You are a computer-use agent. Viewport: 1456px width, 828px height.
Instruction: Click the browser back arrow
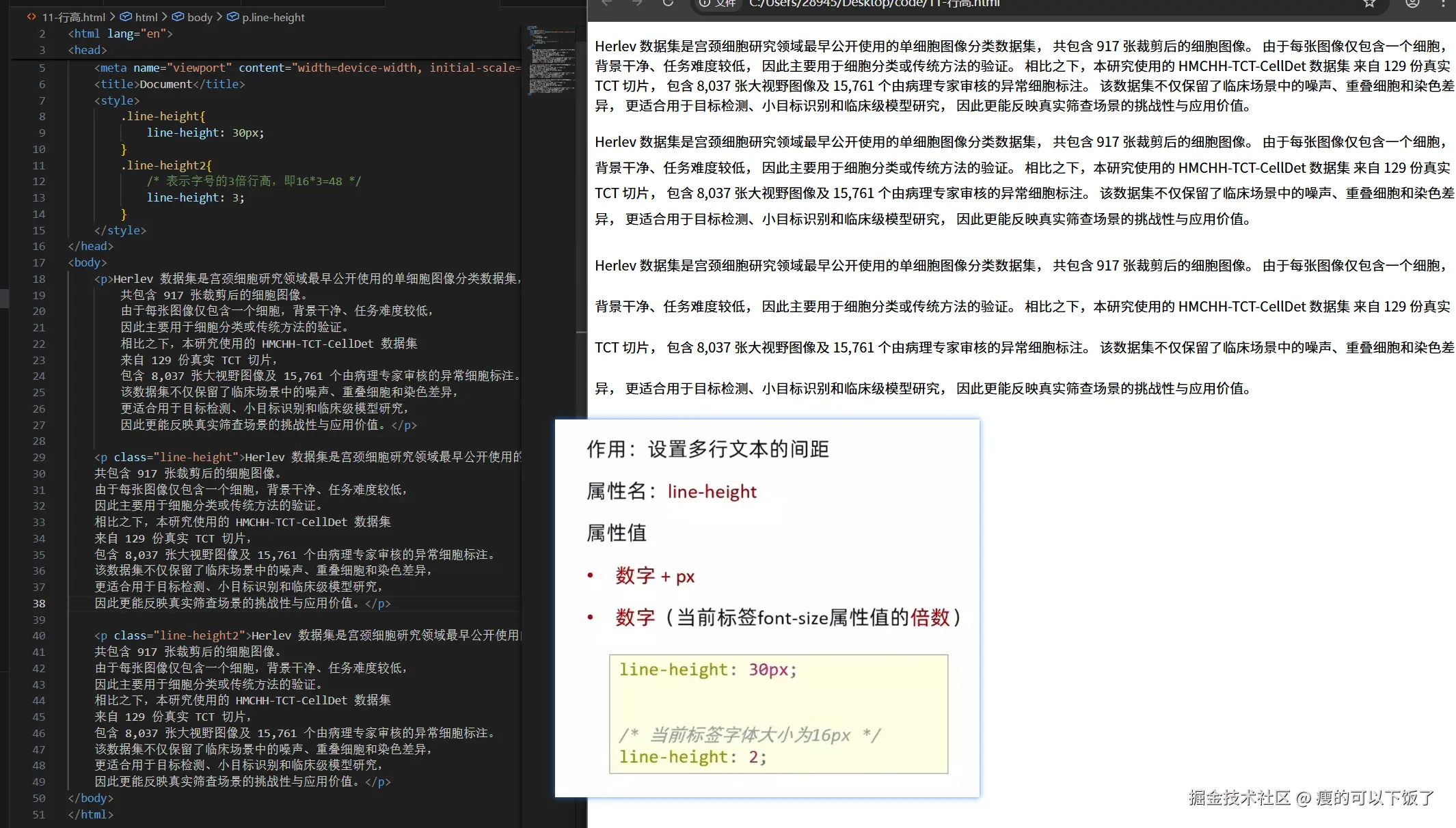tap(606, 3)
